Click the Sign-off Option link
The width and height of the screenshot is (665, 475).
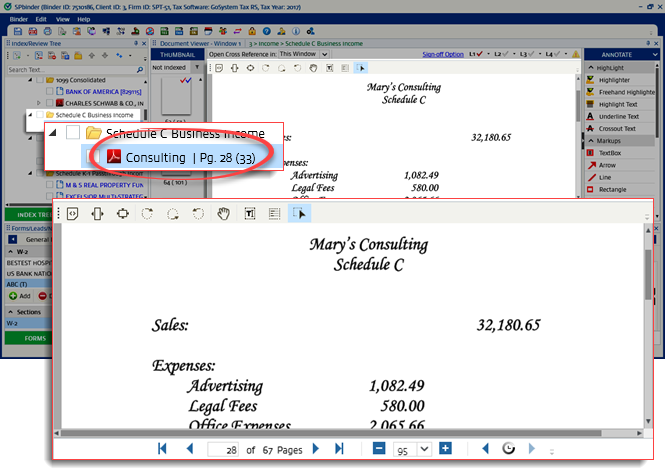tap(443, 54)
